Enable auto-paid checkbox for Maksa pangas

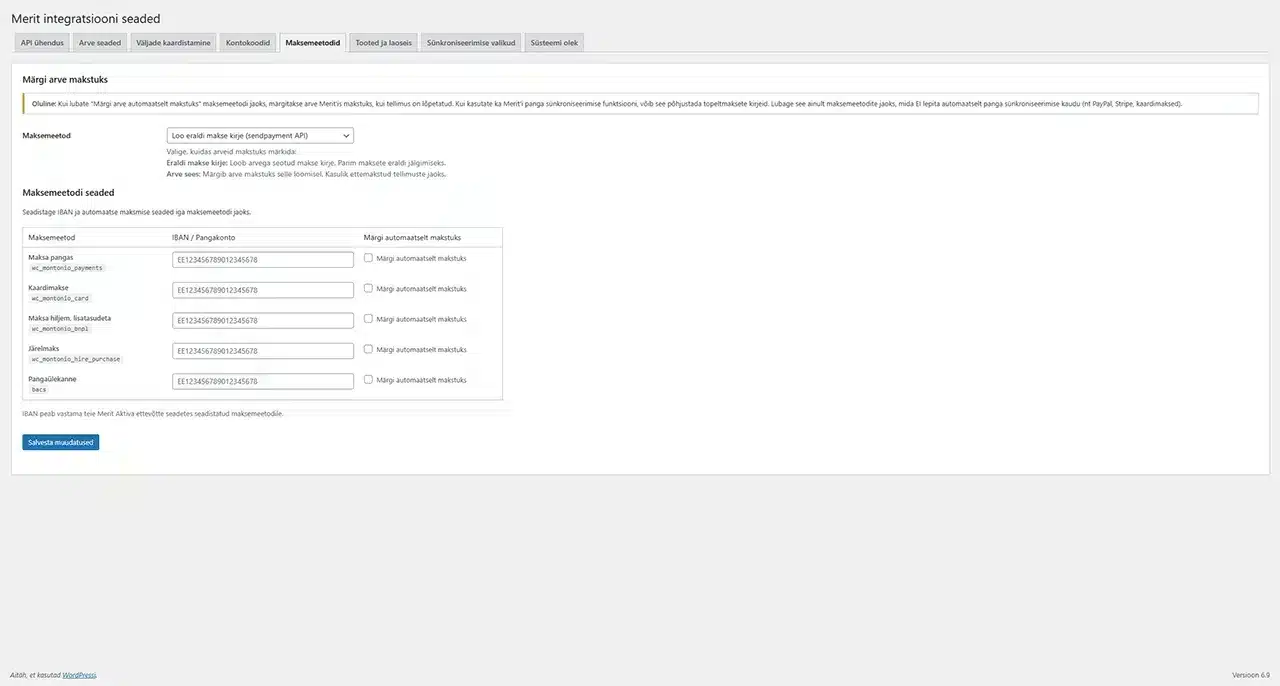tap(369, 258)
